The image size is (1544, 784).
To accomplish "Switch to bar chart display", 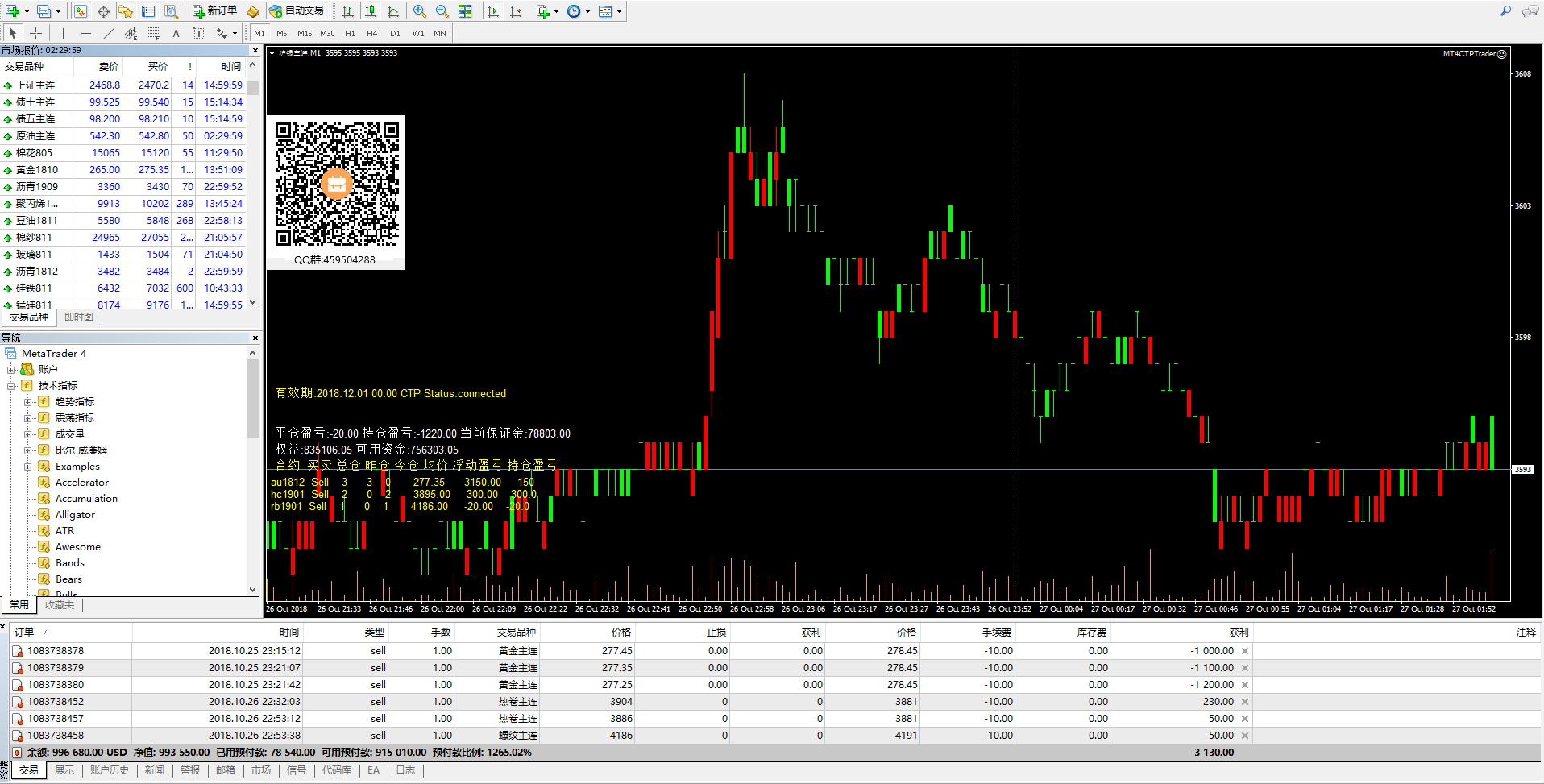I will (347, 11).
